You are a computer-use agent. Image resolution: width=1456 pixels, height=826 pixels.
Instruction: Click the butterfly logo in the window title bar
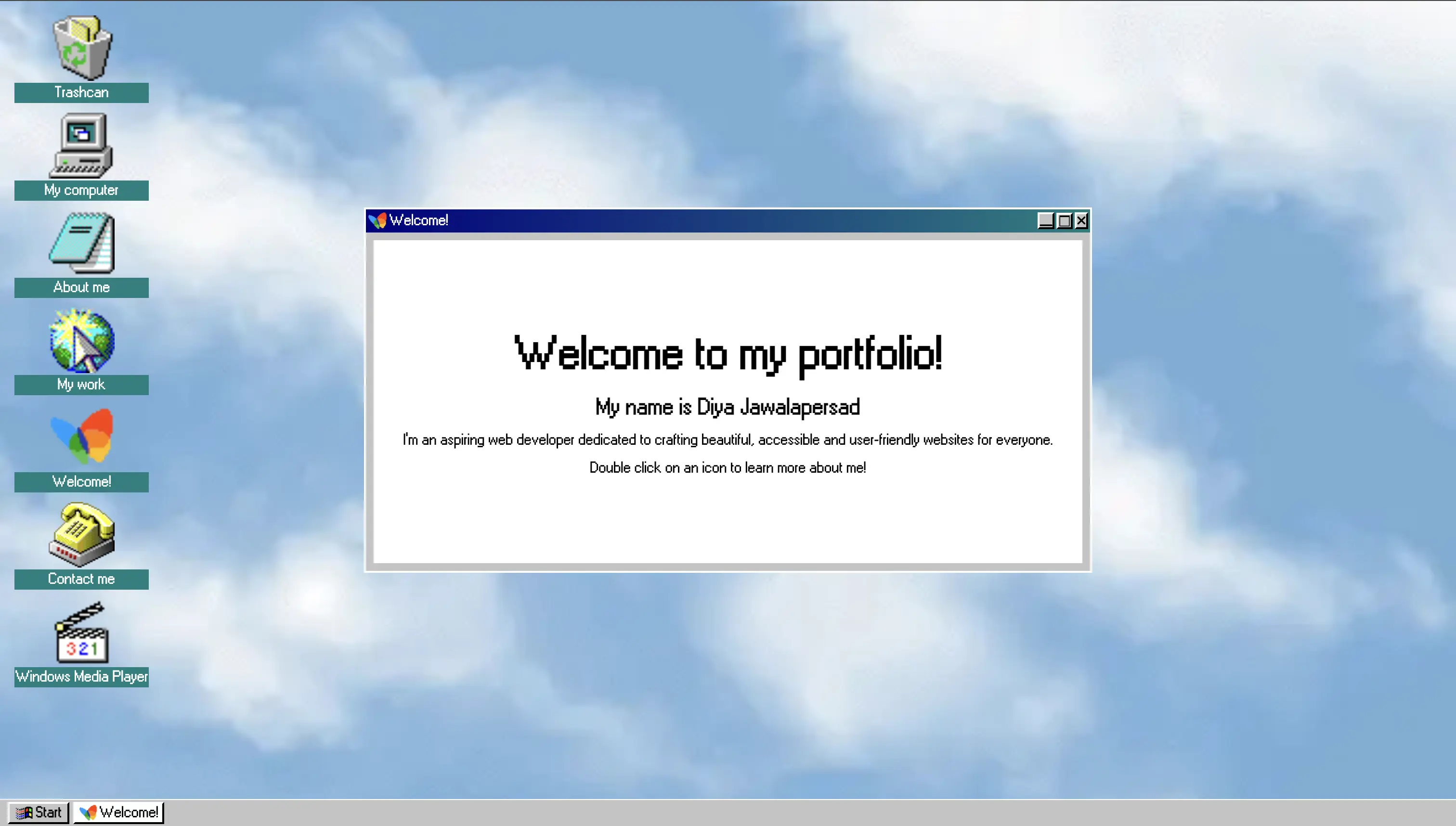pos(377,220)
